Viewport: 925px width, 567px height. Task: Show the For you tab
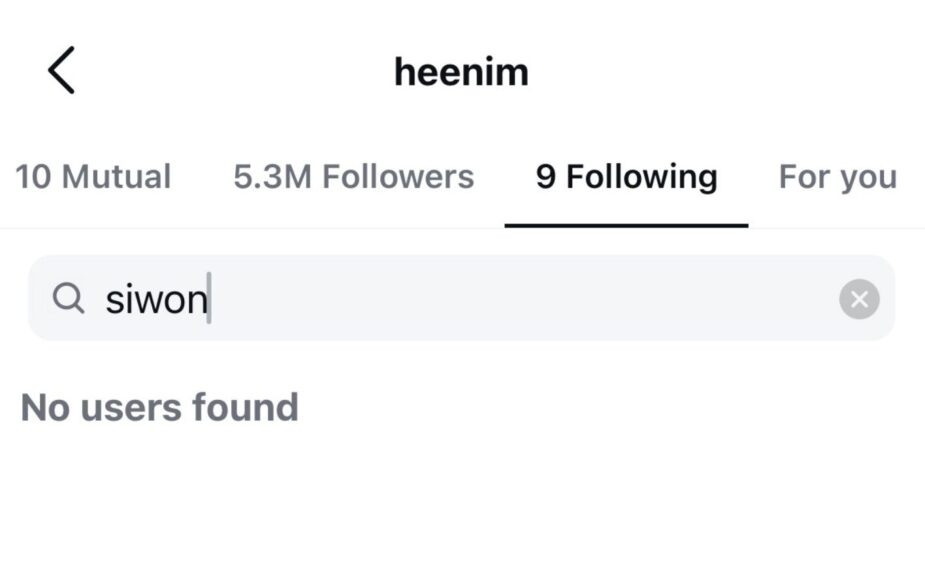[837, 177]
